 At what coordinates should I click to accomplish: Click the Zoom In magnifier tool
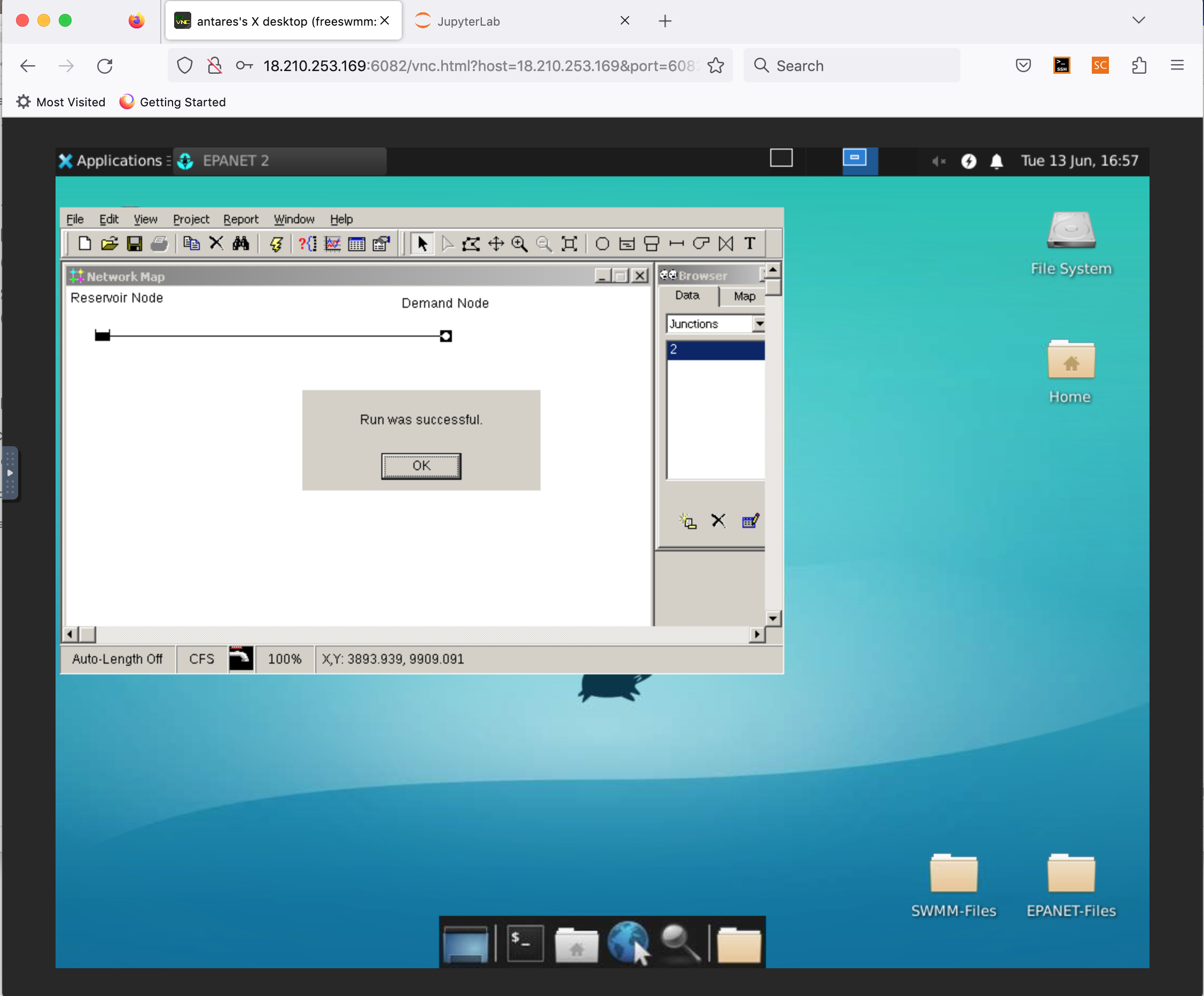(x=519, y=244)
